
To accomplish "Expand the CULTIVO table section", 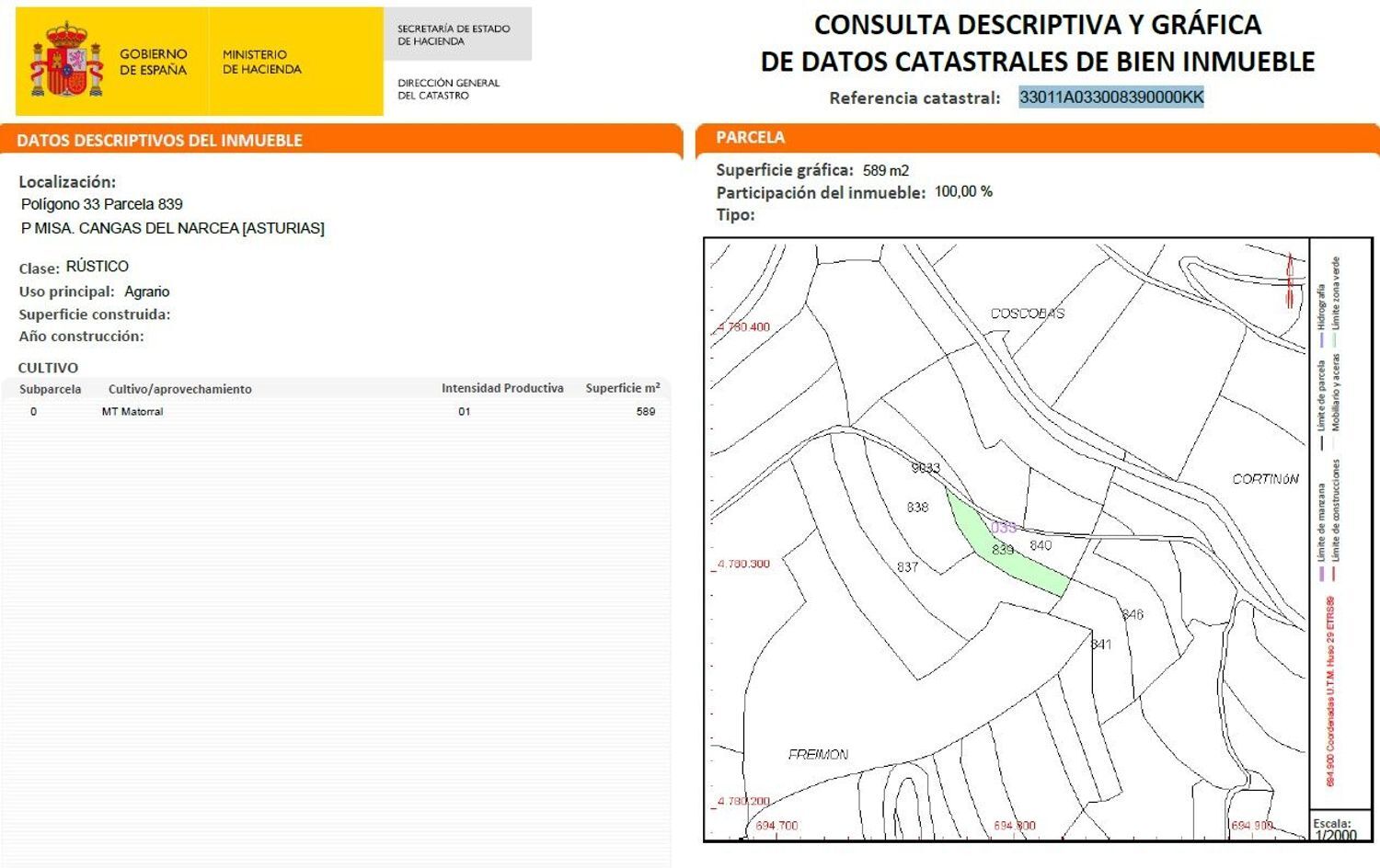I will (x=48, y=367).
